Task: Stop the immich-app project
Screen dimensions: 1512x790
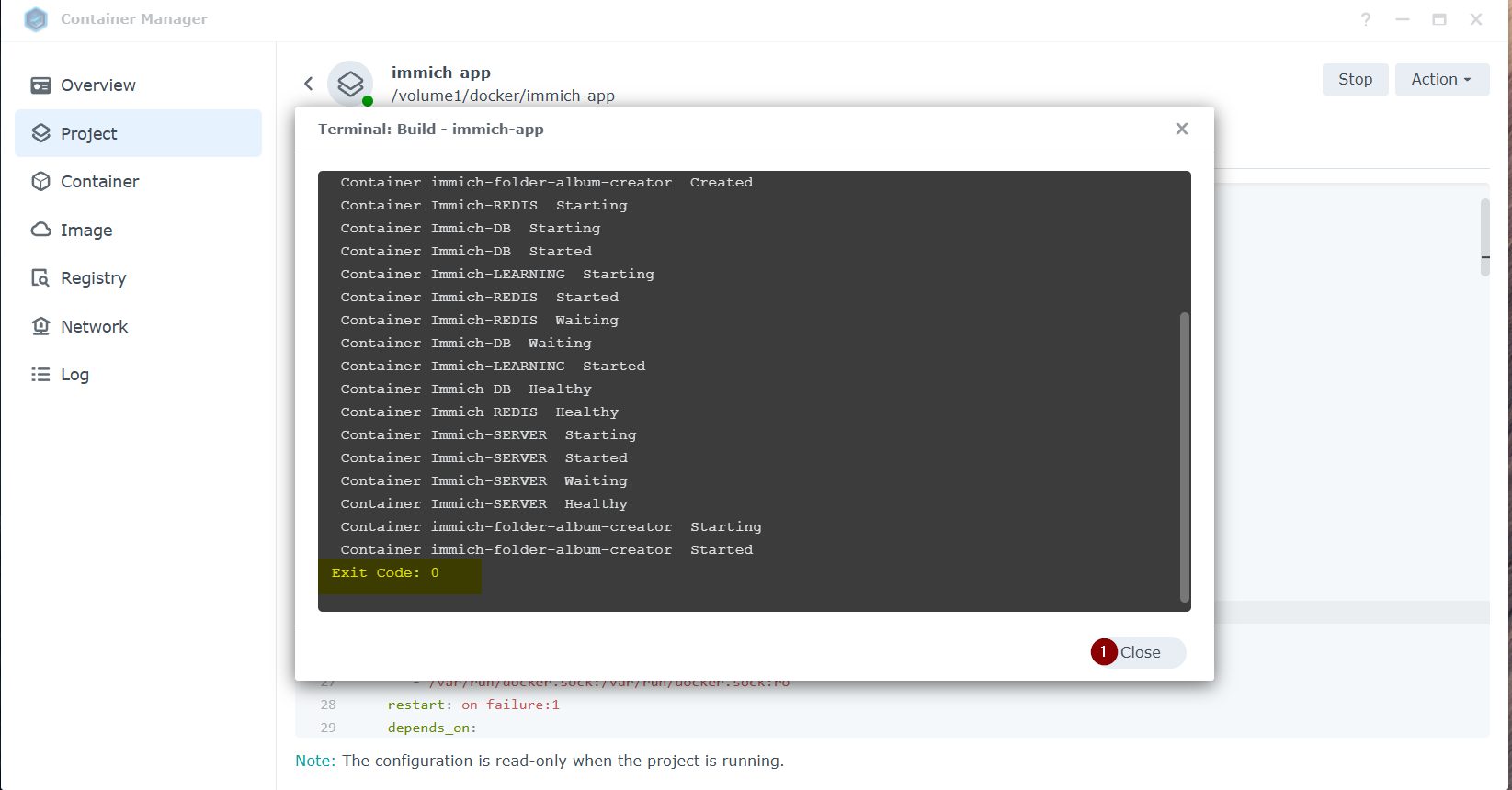Action: 1356,80
